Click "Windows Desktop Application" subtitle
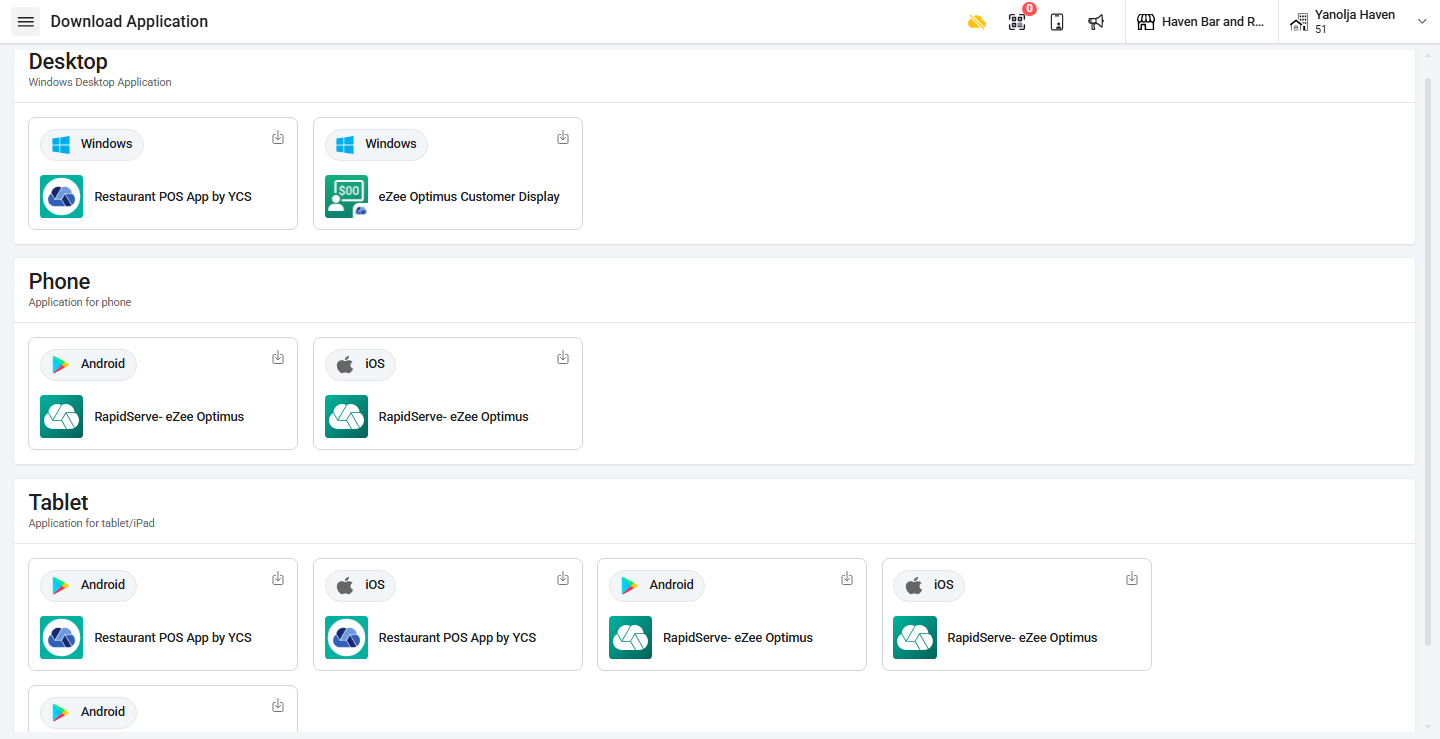This screenshot has height=739, width=1440. [100, 83]
